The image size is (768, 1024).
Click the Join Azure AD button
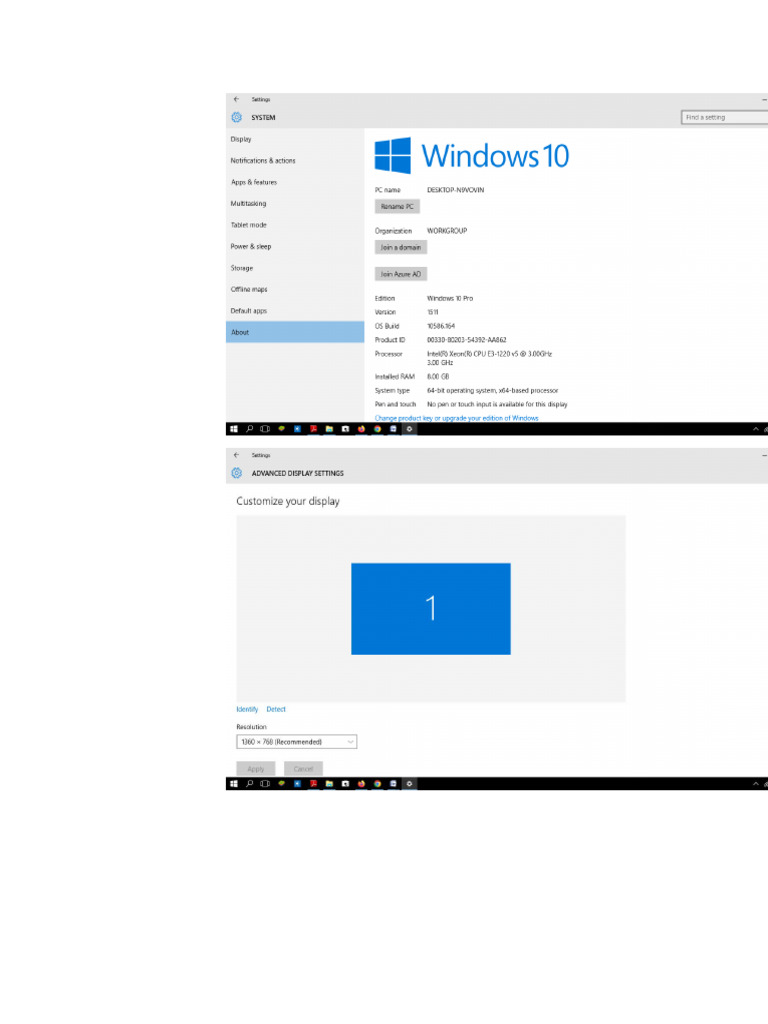tap(400, 274)
